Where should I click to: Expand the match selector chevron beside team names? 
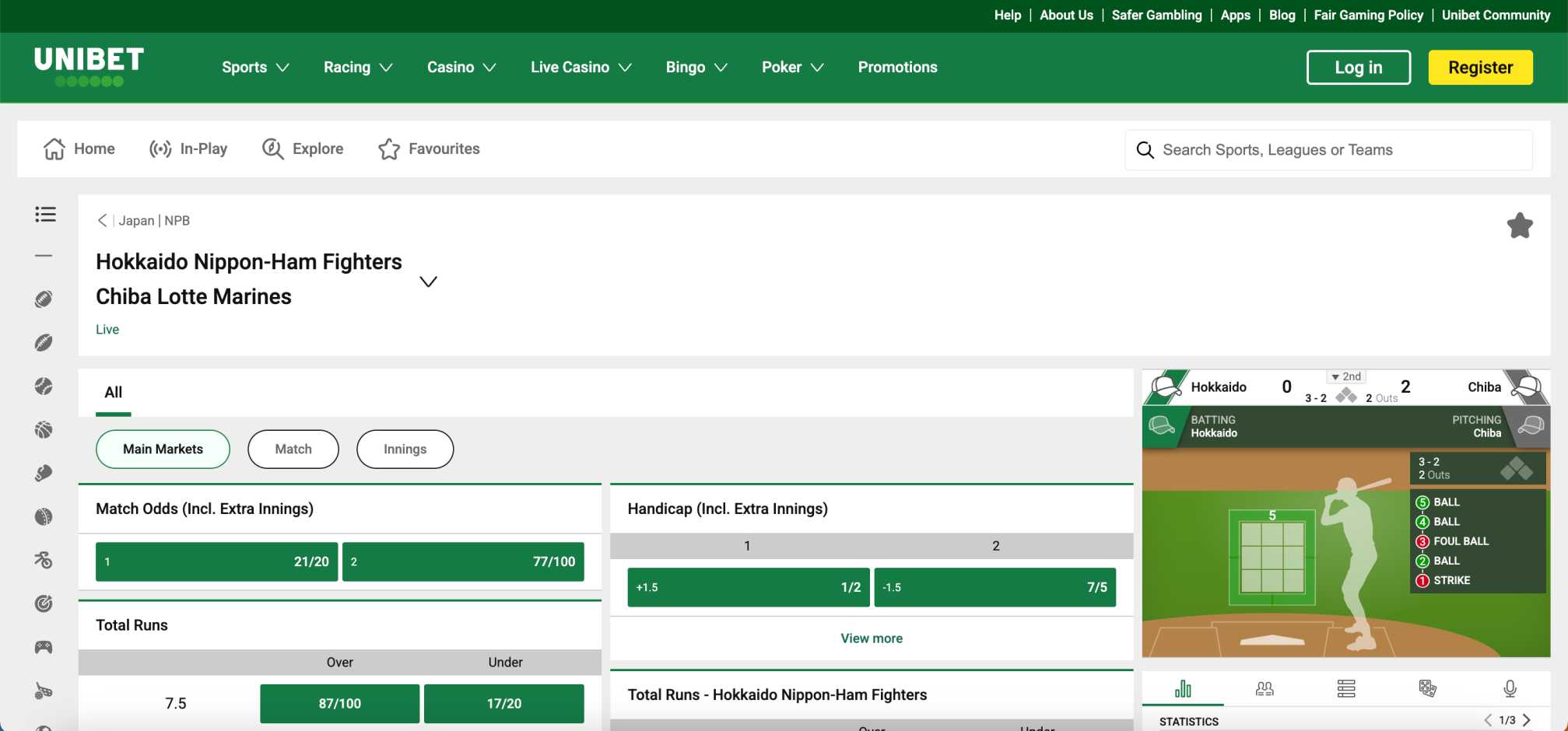[428, 282]
